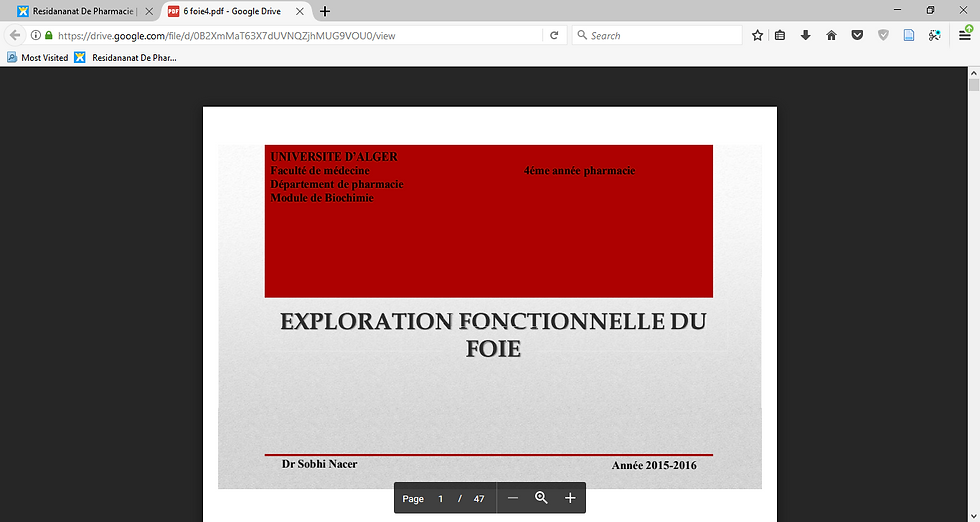
Task: Click the page number field in PDF toolbar
Action: click(x=441, y=499)
